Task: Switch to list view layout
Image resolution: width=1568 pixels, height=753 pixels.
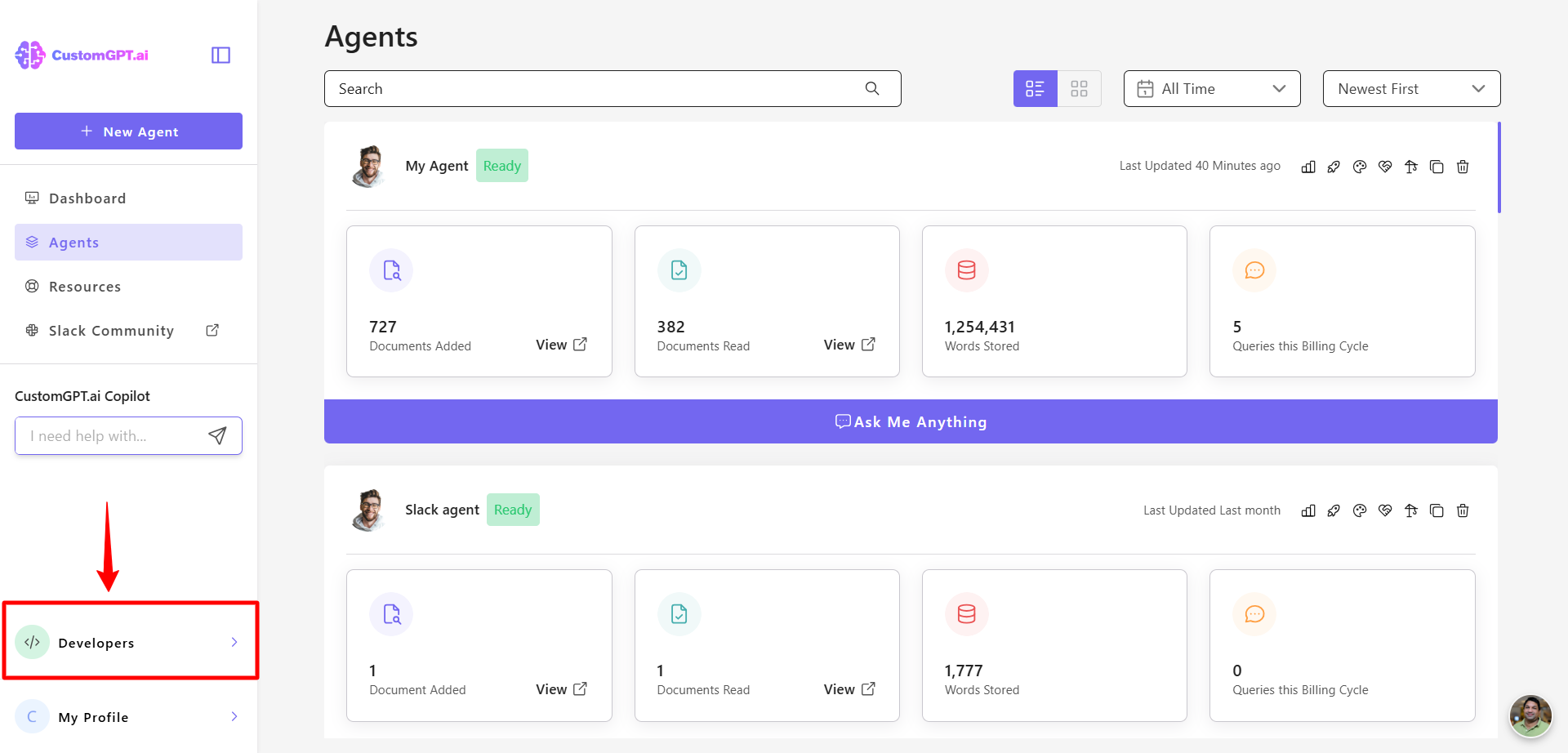Action: coord(1036,88)
